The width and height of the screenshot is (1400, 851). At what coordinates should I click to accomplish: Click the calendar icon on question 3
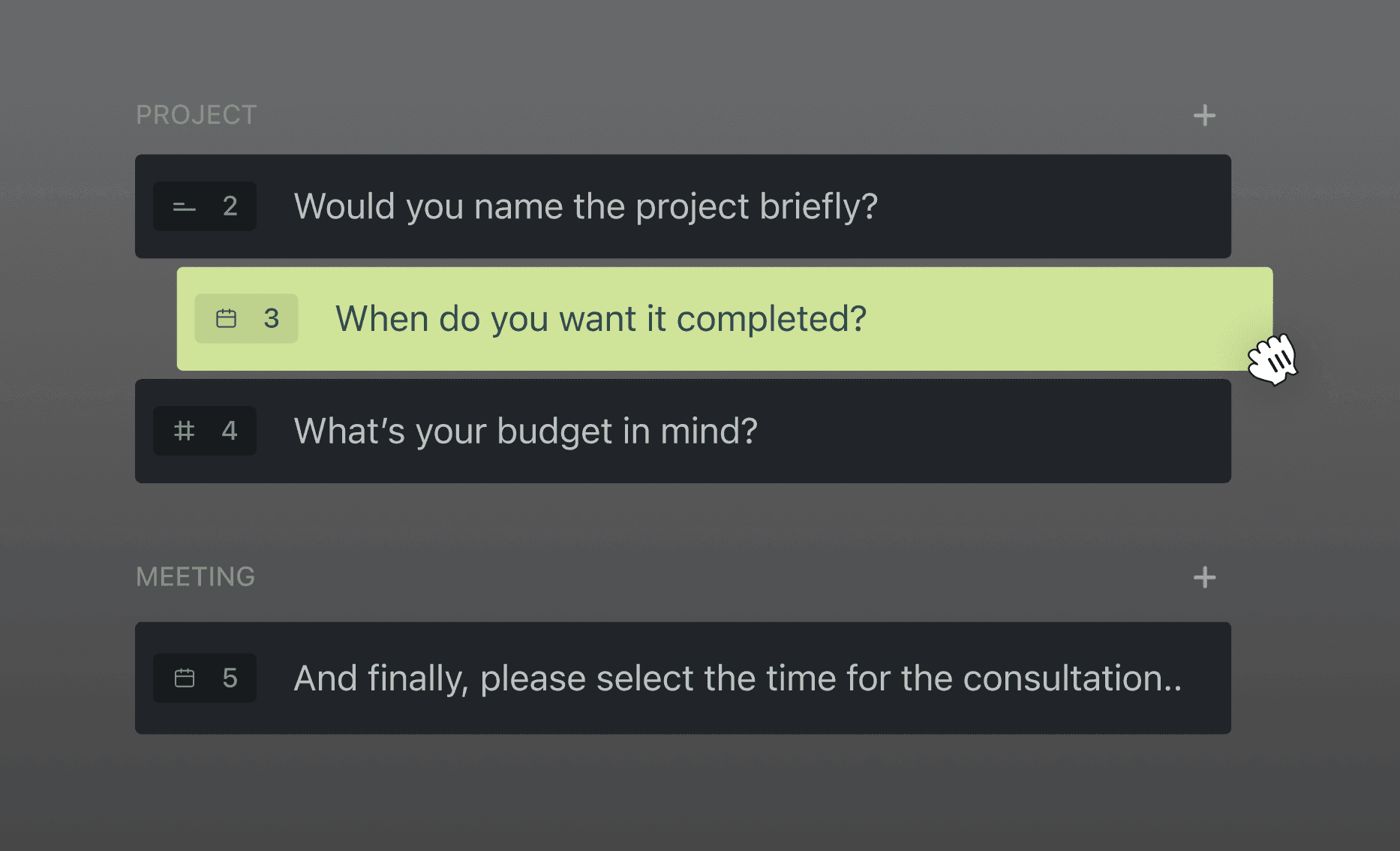(x=226, y=319)
